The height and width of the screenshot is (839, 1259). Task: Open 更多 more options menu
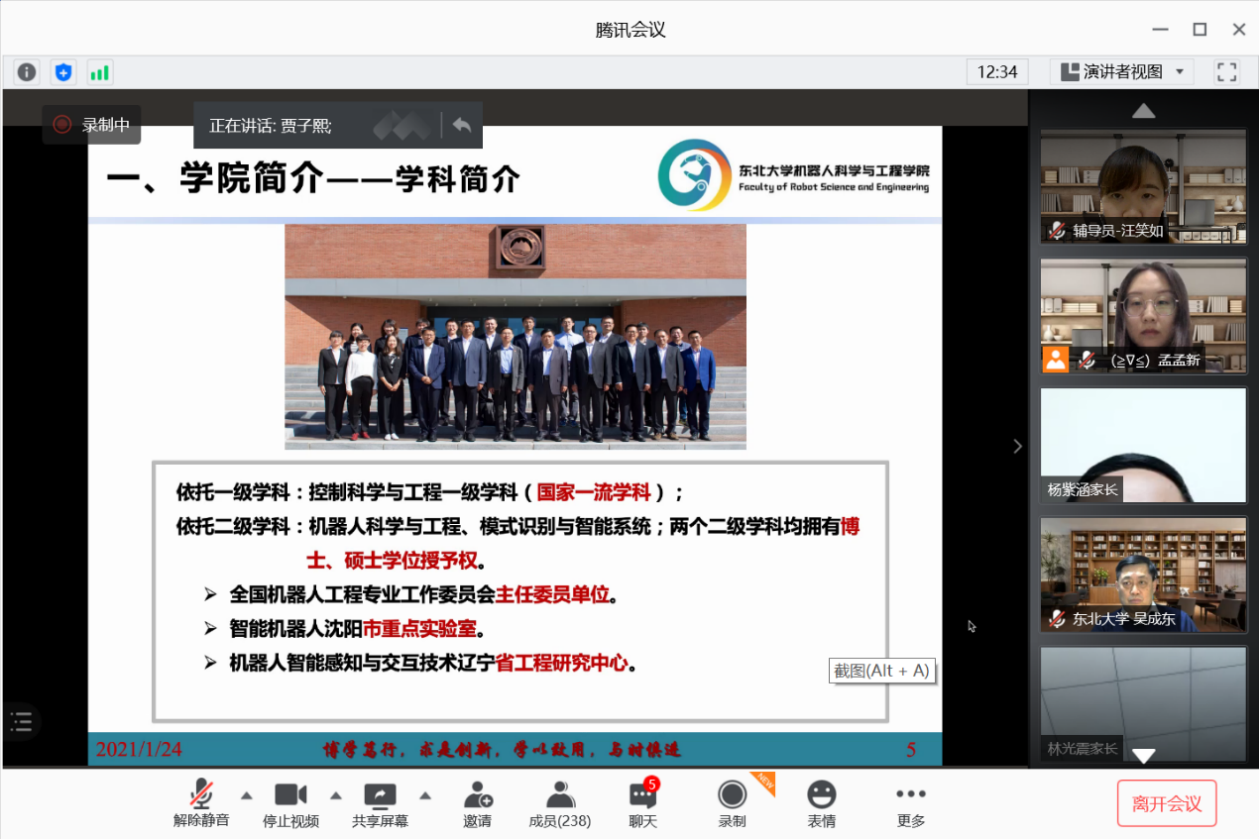tap(910, 804)
